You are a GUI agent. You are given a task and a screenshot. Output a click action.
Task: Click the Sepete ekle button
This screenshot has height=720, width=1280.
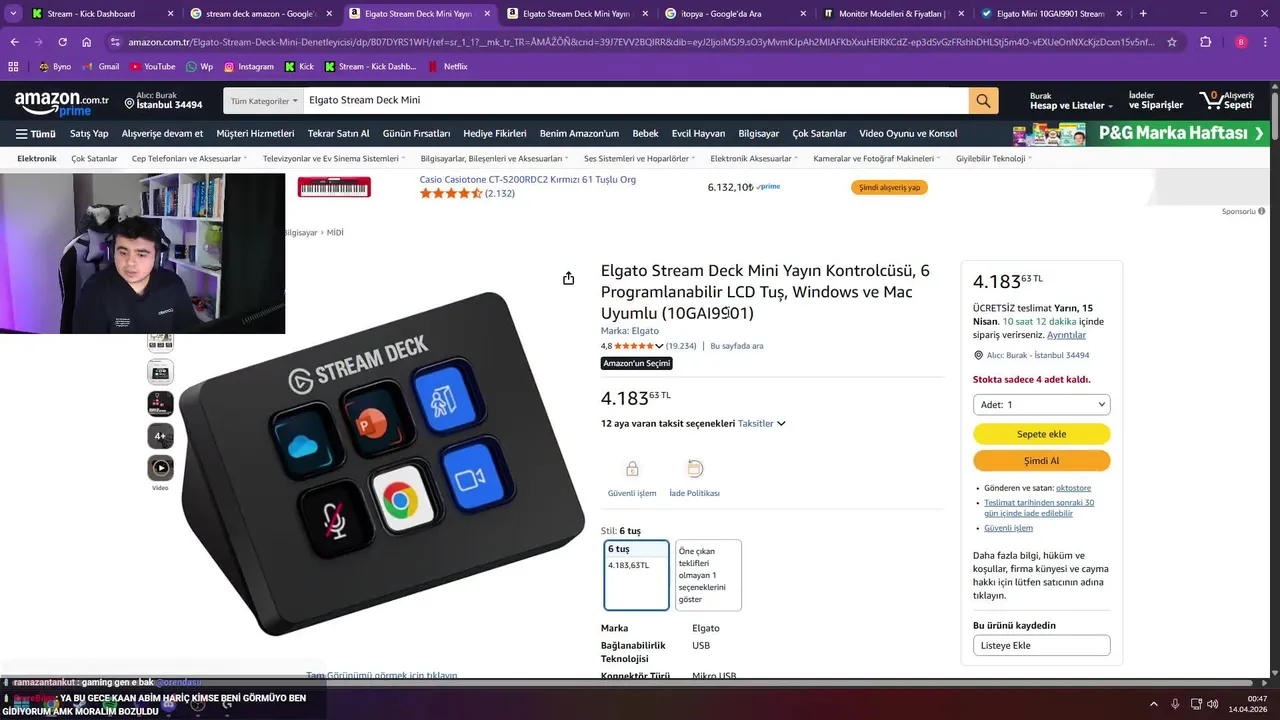click(x=1041, y=434)
